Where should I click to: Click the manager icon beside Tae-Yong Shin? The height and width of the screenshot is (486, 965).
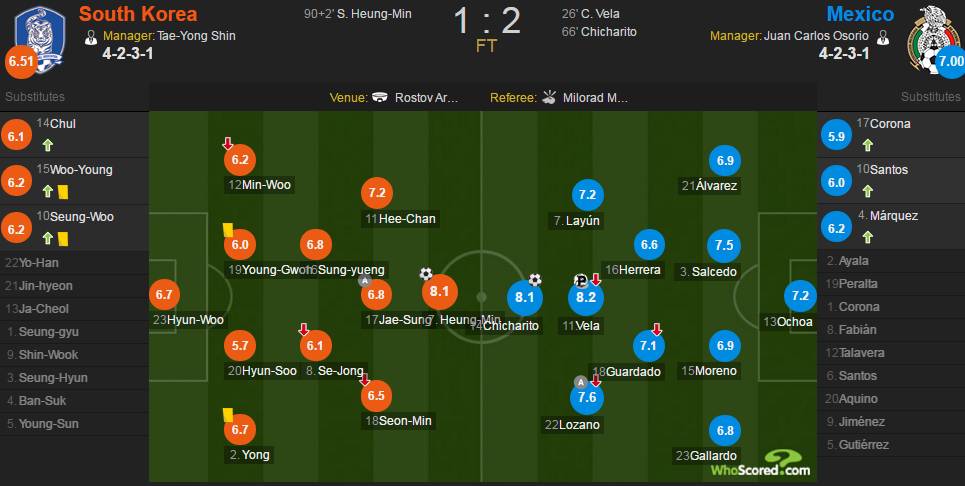(92, 36)
